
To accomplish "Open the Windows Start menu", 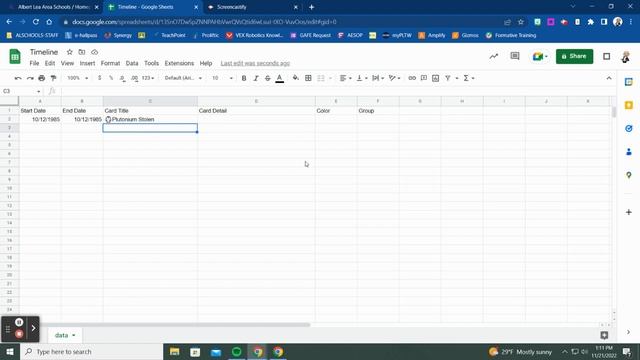I will 10,351.
